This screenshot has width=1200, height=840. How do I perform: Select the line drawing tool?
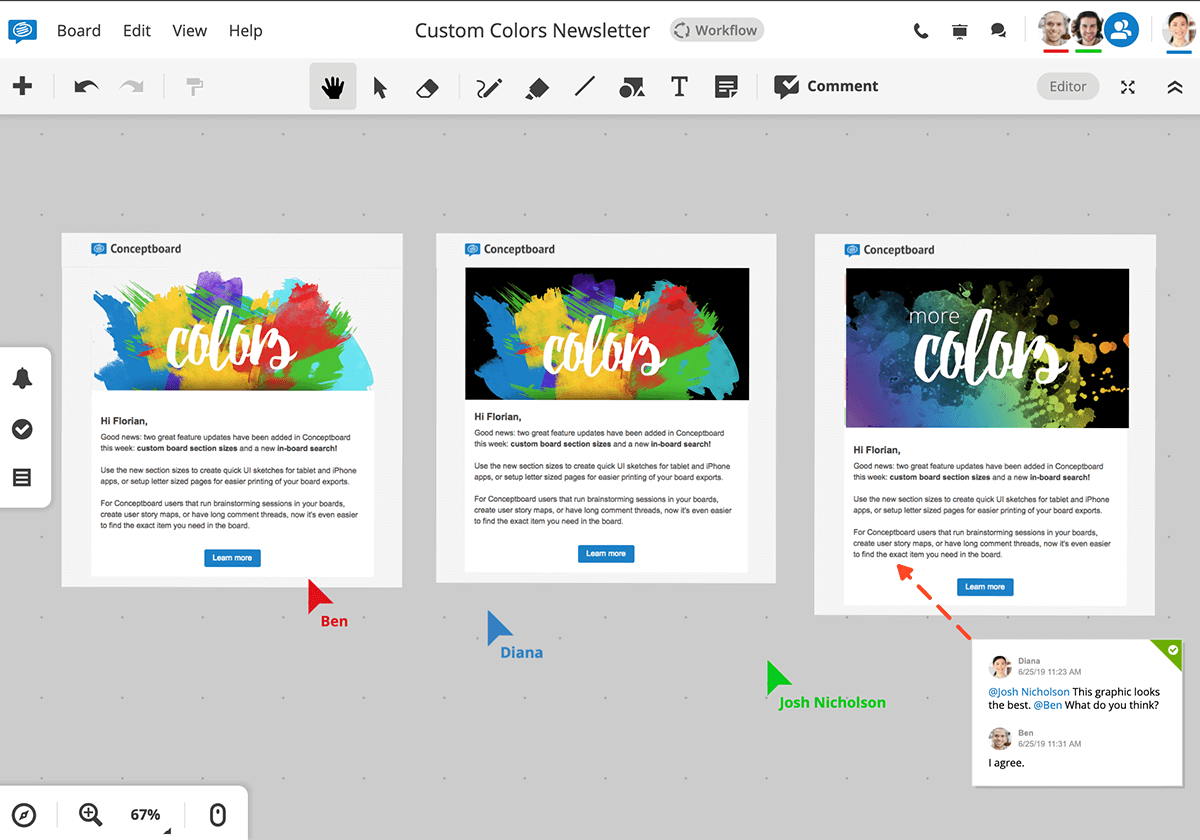(x=585, y=87)
